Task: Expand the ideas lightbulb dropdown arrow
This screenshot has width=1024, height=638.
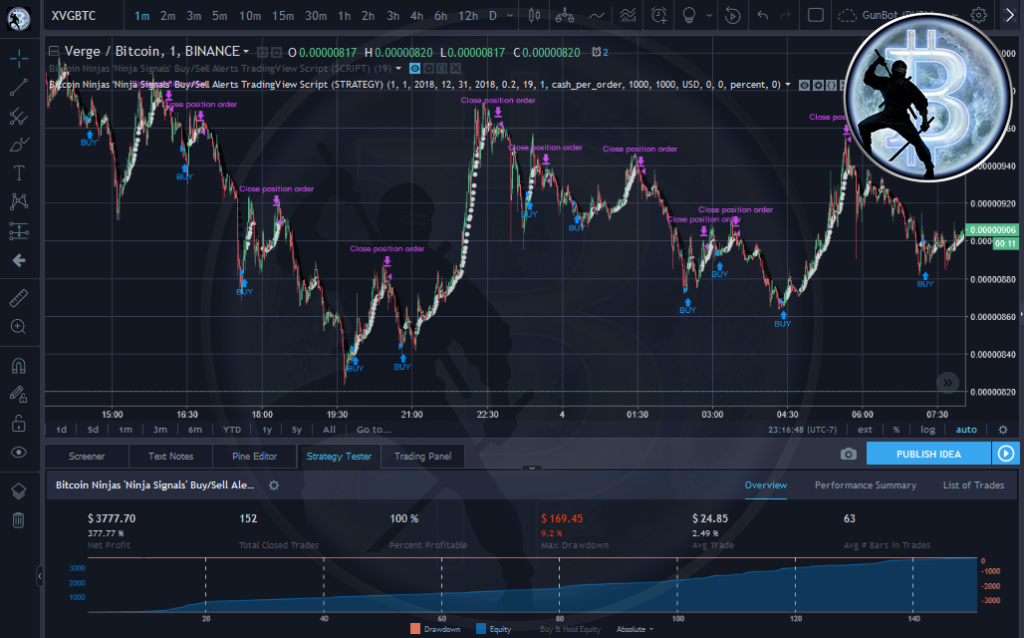Action: (709, 16)
